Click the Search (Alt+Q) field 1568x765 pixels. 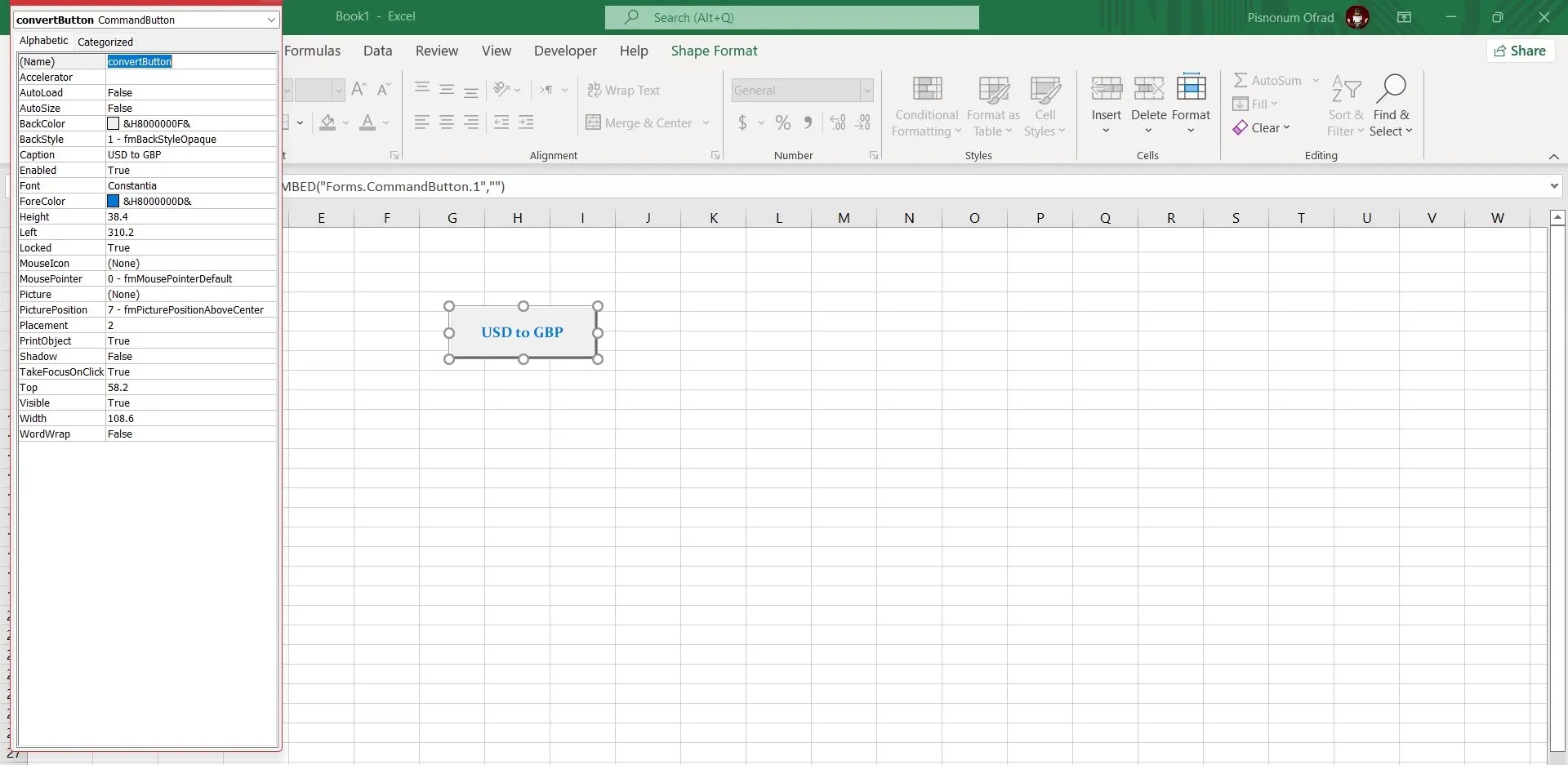[791, 17]
